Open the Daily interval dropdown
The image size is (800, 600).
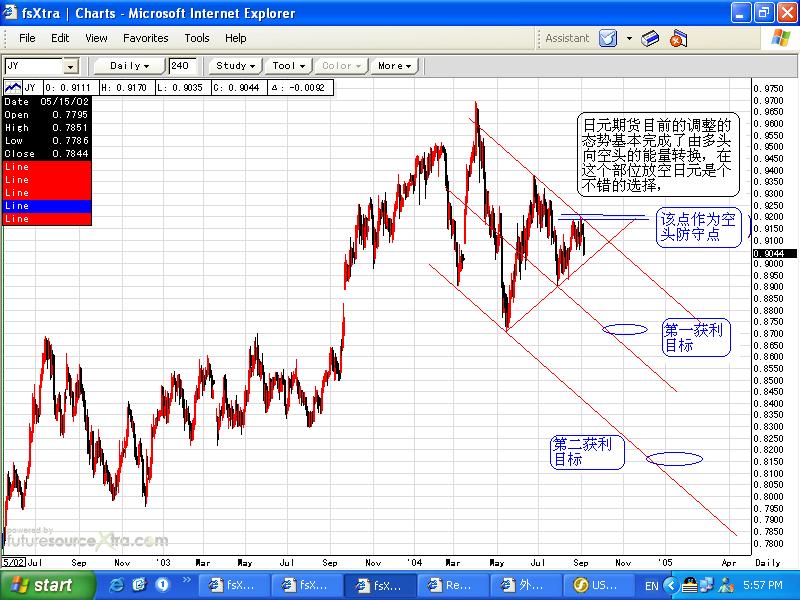(x=129, y=66)
